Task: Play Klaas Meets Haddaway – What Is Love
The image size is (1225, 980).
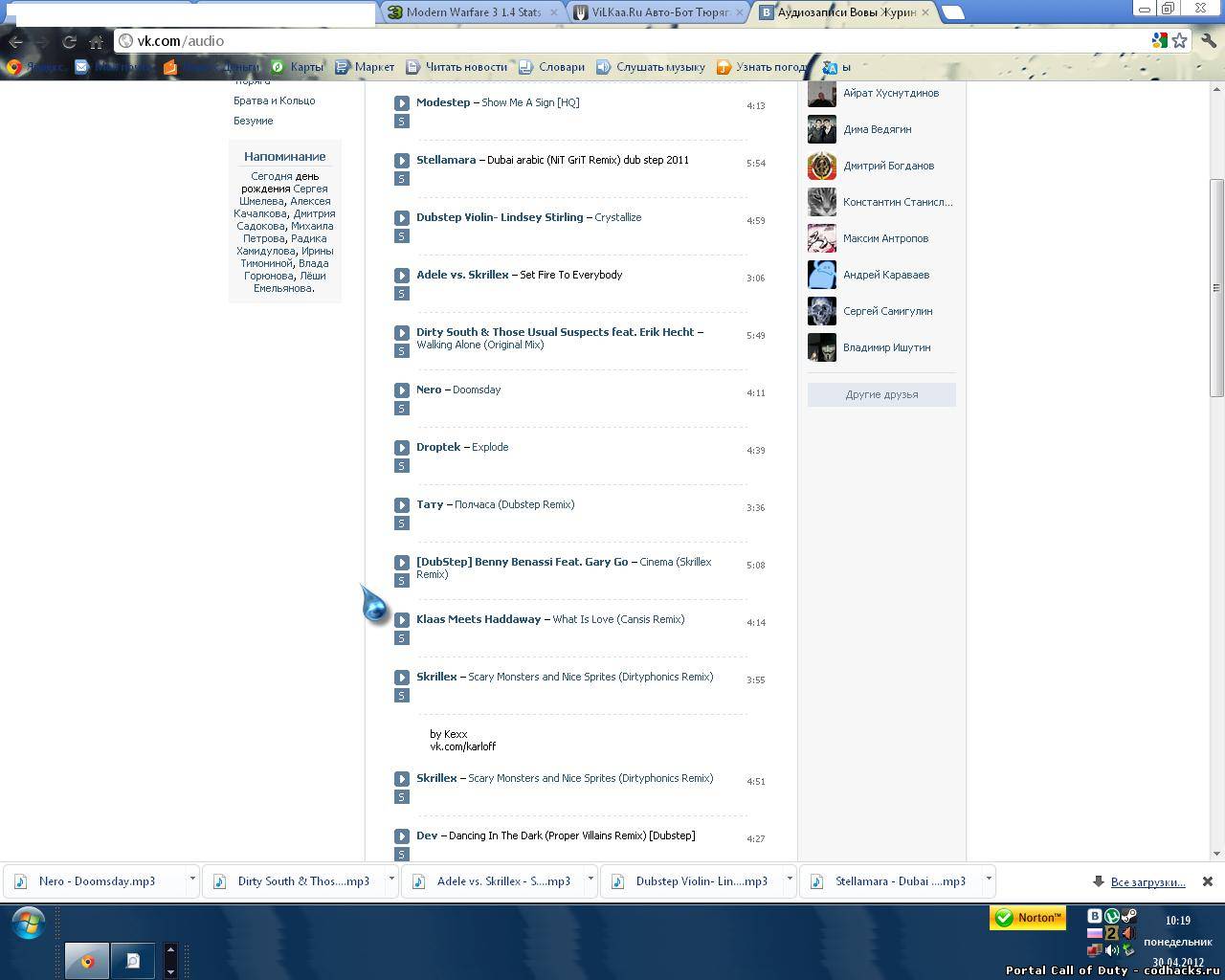Action: [x=402, y=620]
